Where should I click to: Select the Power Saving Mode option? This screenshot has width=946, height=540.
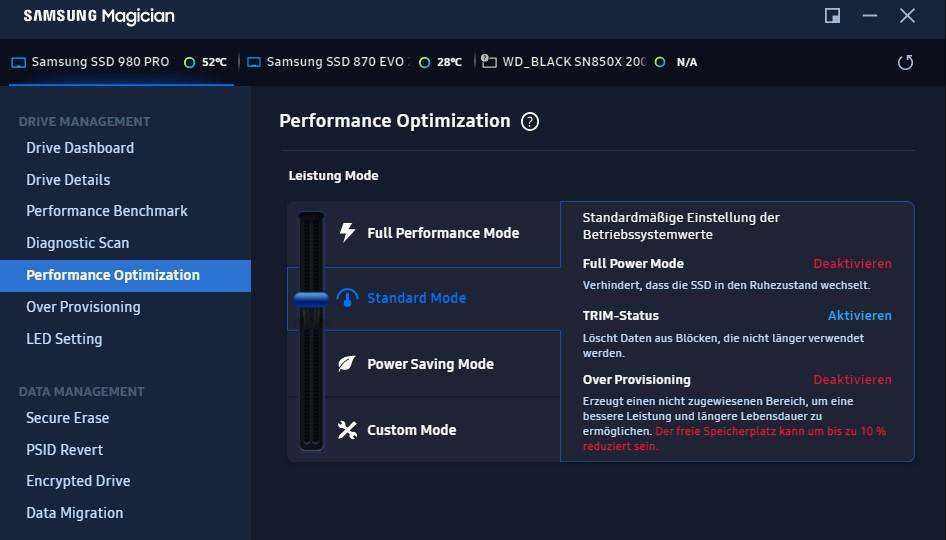point(430,364)
